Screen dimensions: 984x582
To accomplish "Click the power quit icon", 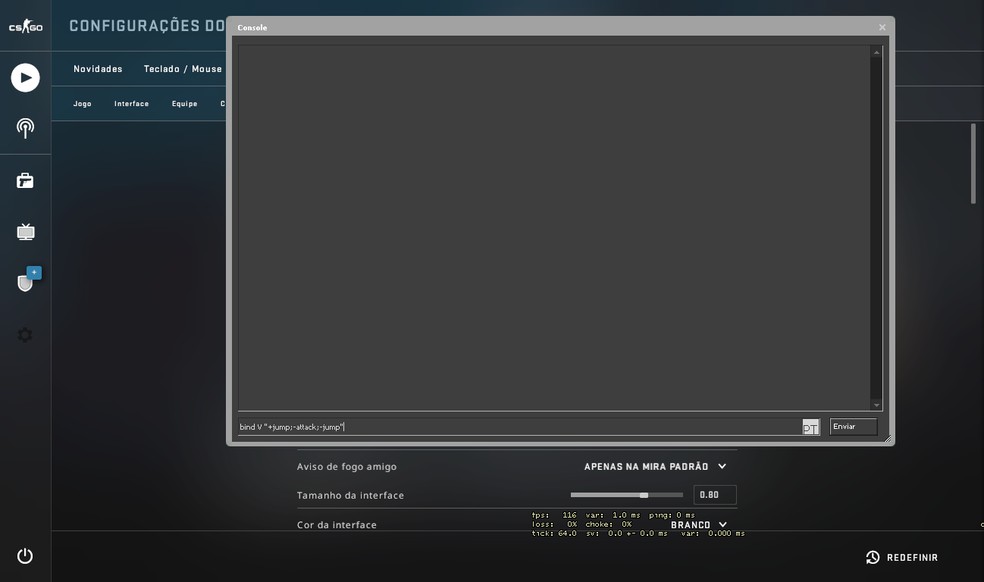I will [25, 556].
